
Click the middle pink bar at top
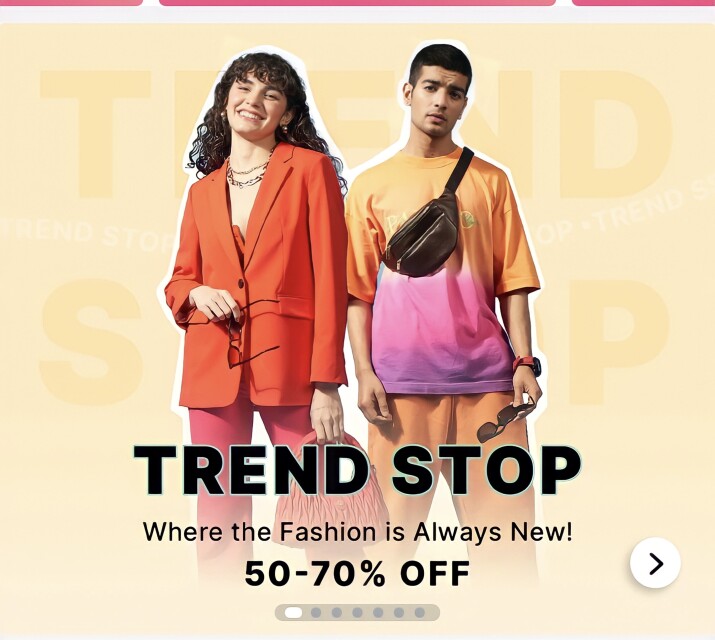tap(357, 2)
